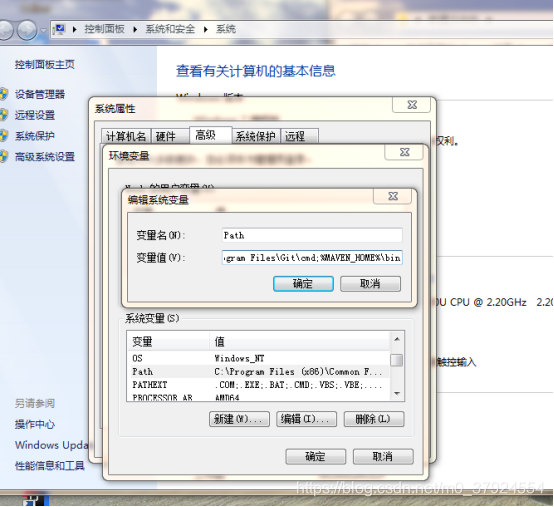Close the 环境变量 dialog
Viewport: 554px width, 507px height.
pos(404,152)
